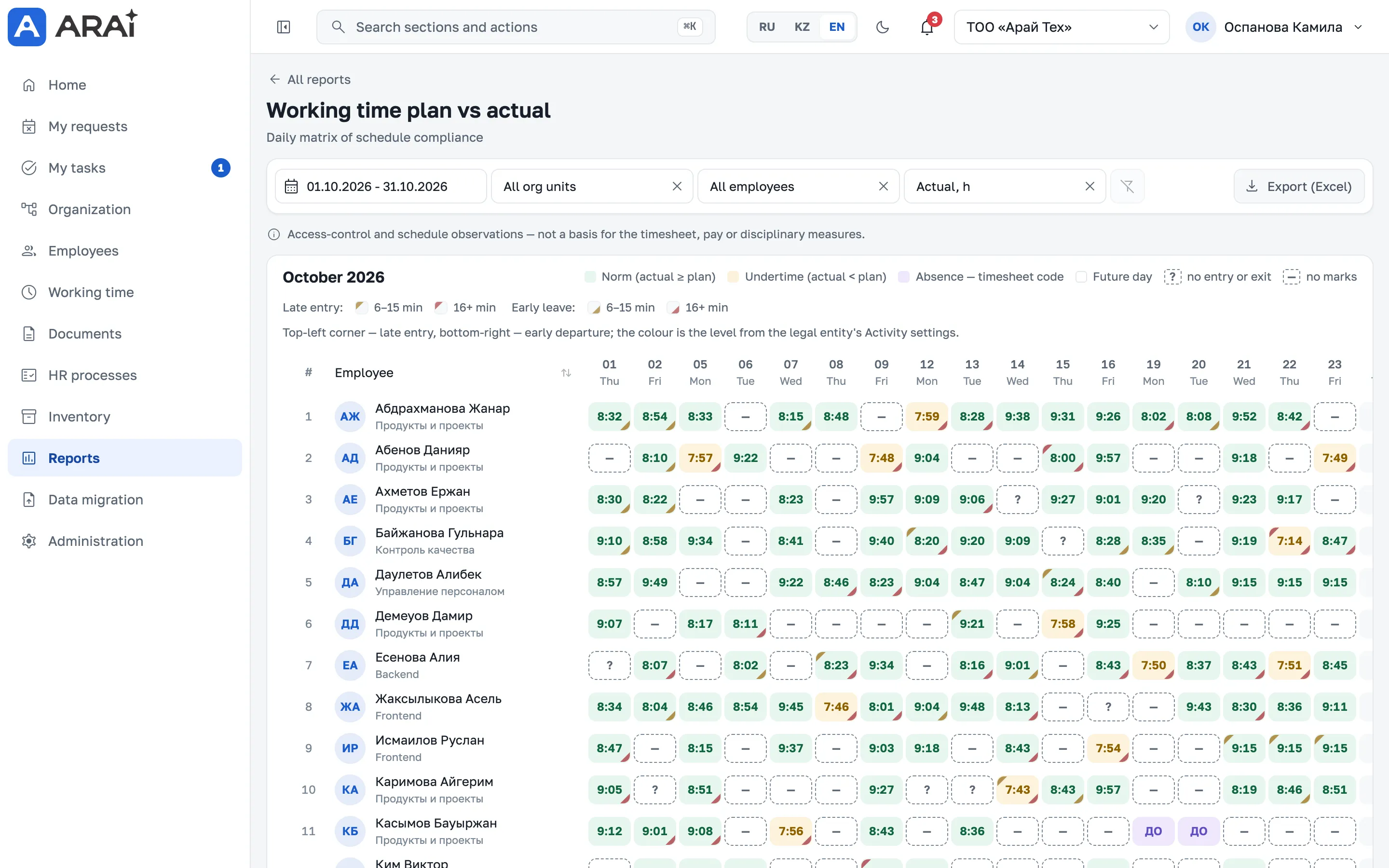
Task: Click the ARAi logo icon
Action: coord(27,27)
